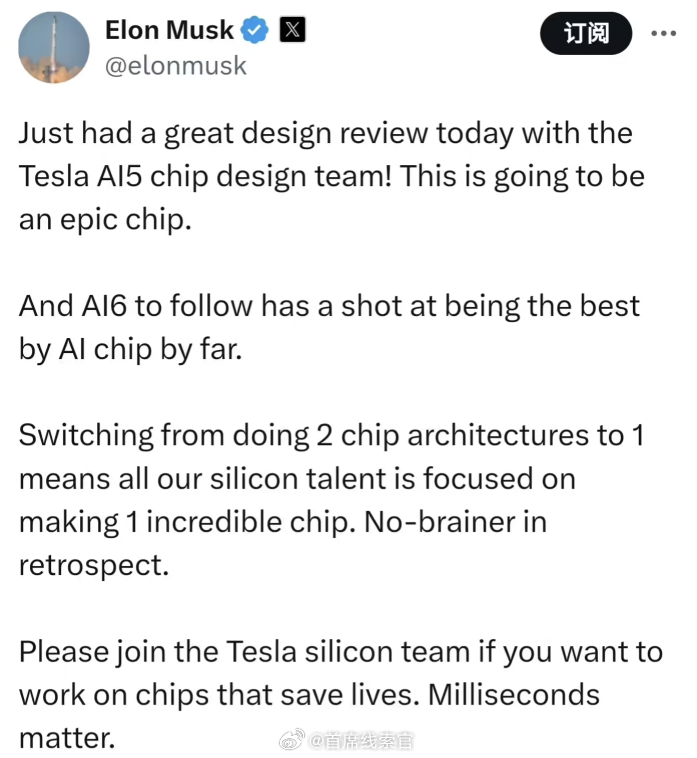Click the words 'Tesla AI5 chip design team!'
The width and height of the screenshot is (697, 758).
pyautogui.click(x=205, y=176)
